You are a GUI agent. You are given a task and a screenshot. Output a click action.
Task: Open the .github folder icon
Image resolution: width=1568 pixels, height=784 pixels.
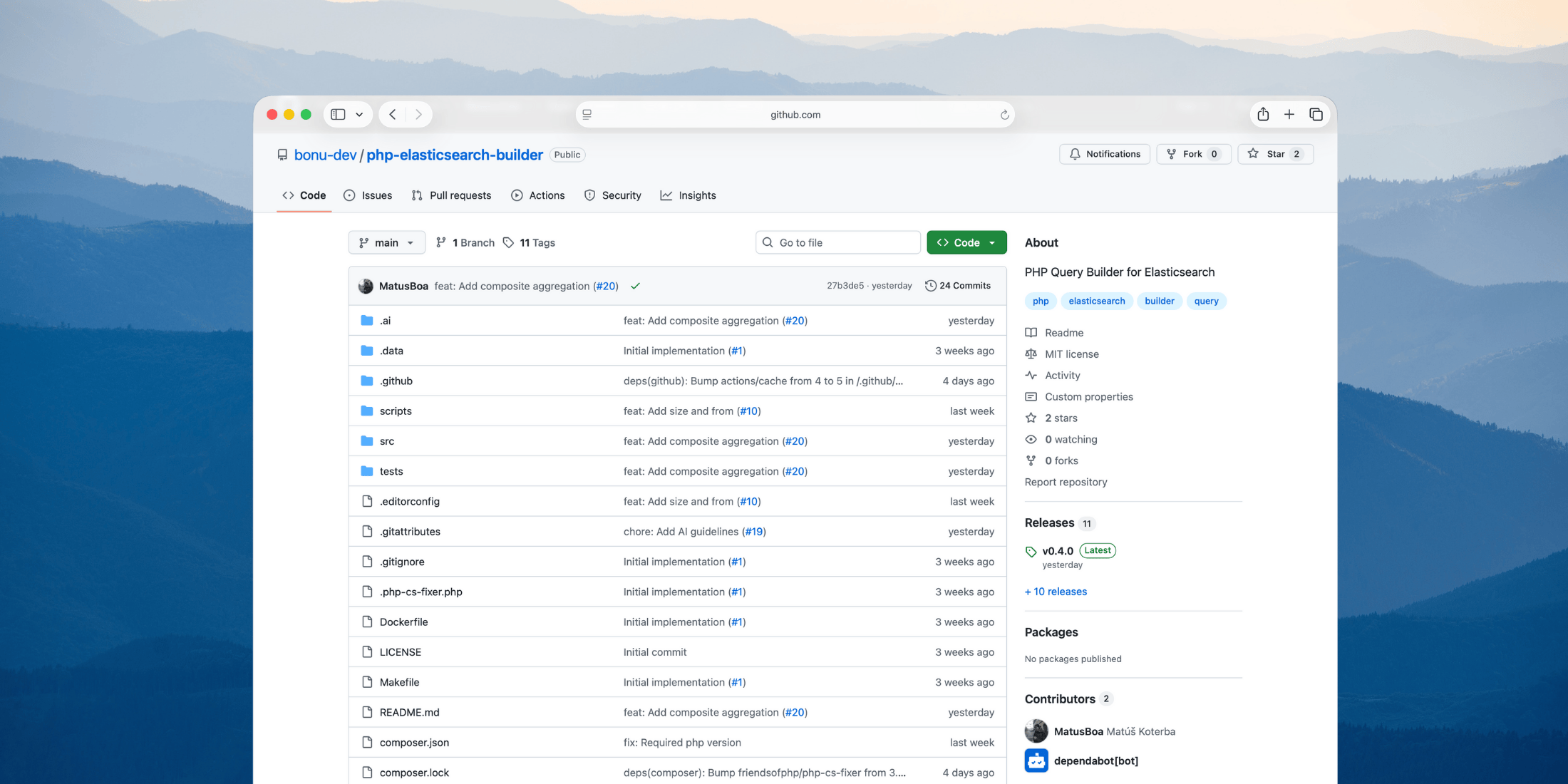point(366,381)
